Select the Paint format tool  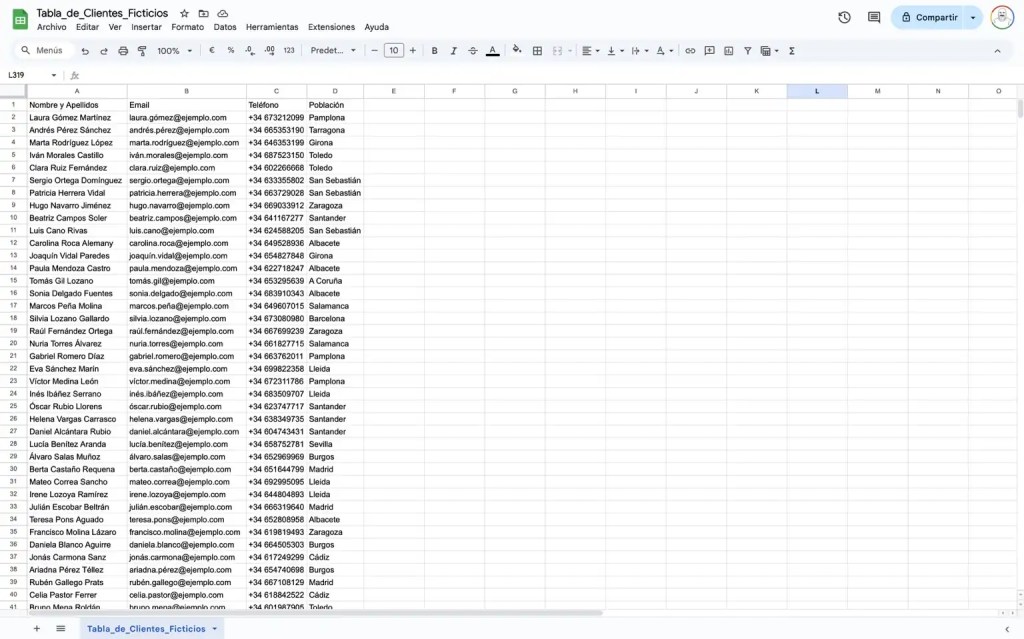pyautogui.click(x=140, y=49)
